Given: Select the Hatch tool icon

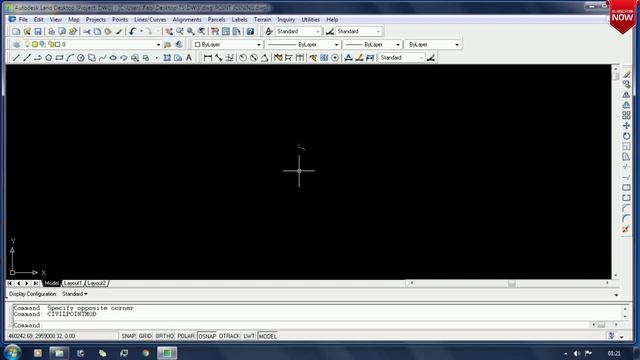Looking at the screenshot, I should [x=167, y=58].
